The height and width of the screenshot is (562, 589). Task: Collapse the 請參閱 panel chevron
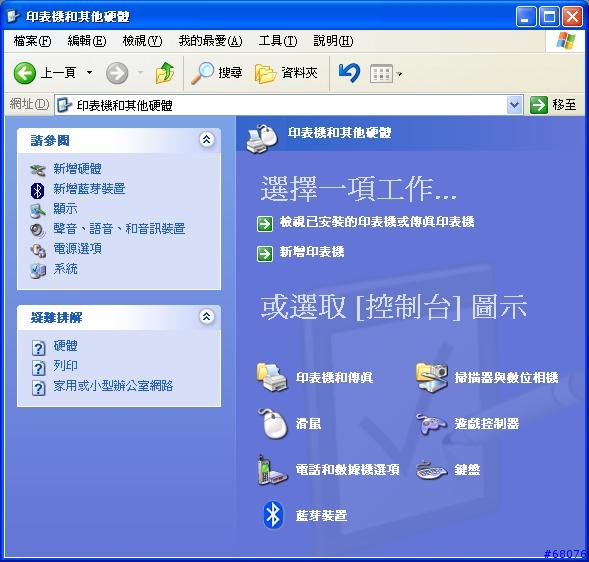(206, 140)
